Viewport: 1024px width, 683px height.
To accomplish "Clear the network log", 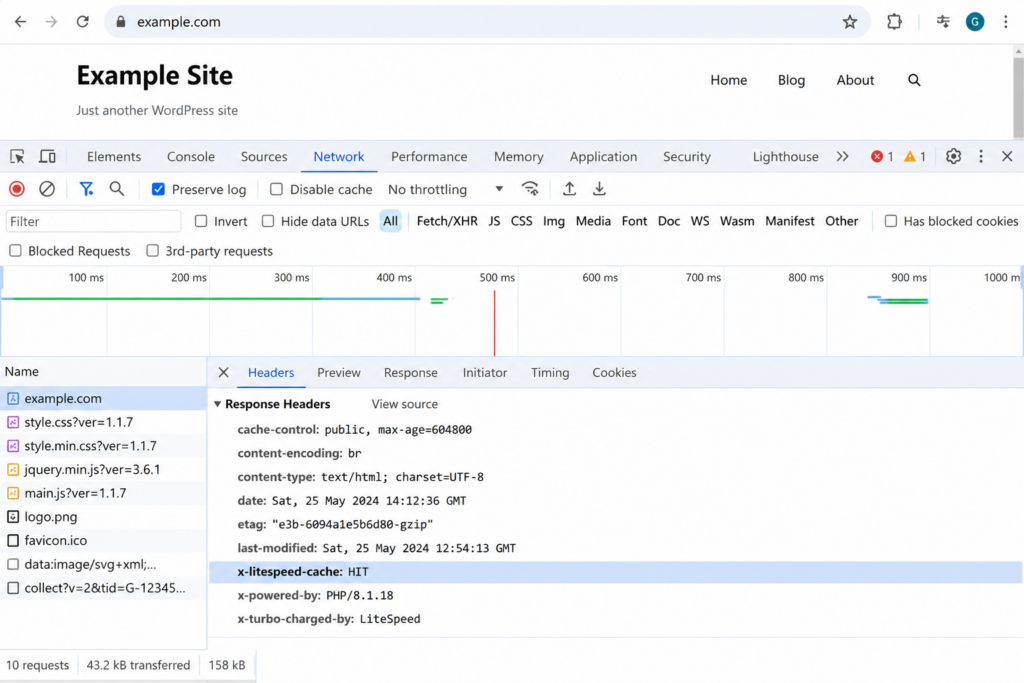I will tap(47, 189).
